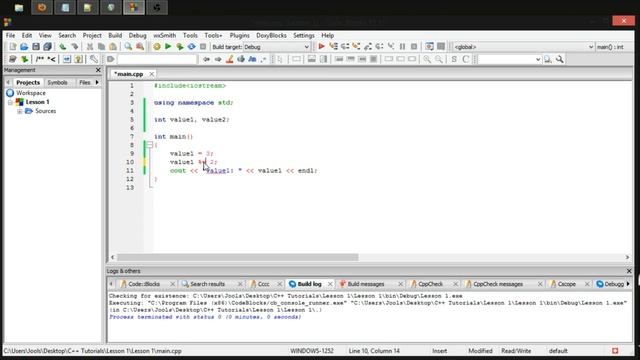Image resolution: width=640 pixels, height=360 pixels.
Task: Open the Debug menu
Action: (x=138, y=36)
